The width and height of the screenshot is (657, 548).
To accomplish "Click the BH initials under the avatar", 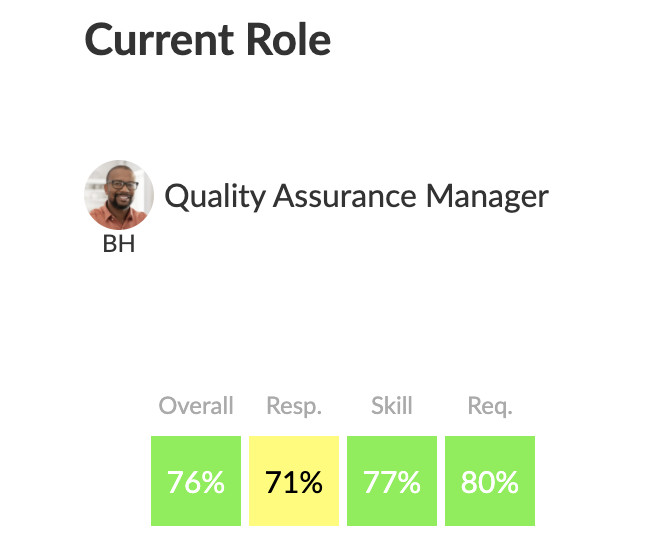I will [x=119, y=244].
